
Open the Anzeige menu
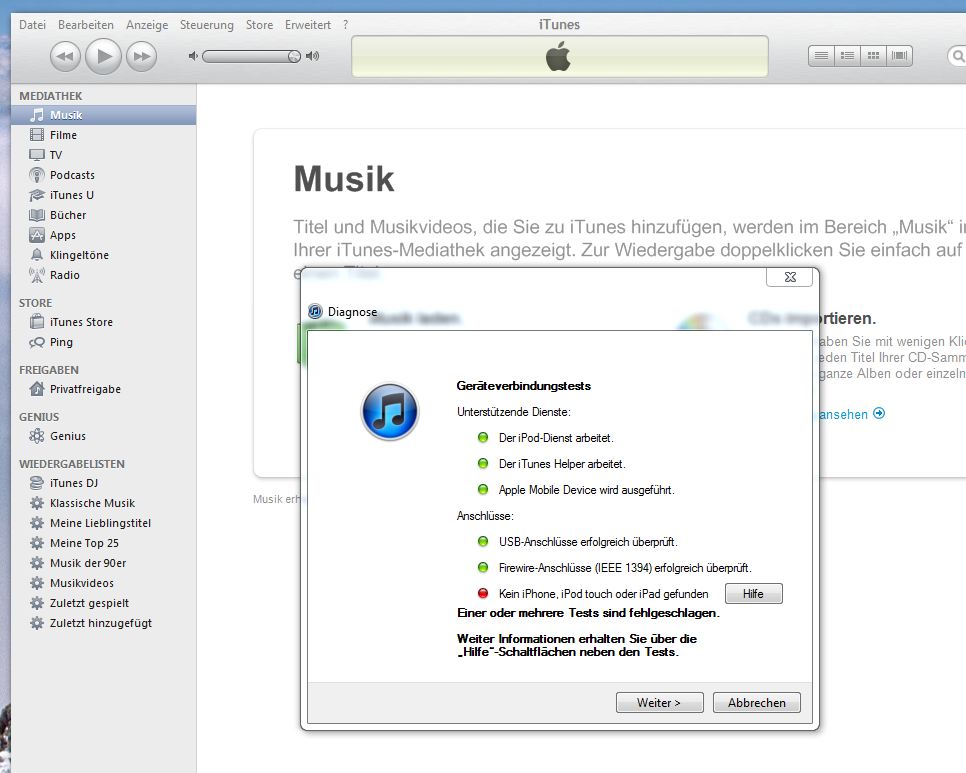(147, 25)
